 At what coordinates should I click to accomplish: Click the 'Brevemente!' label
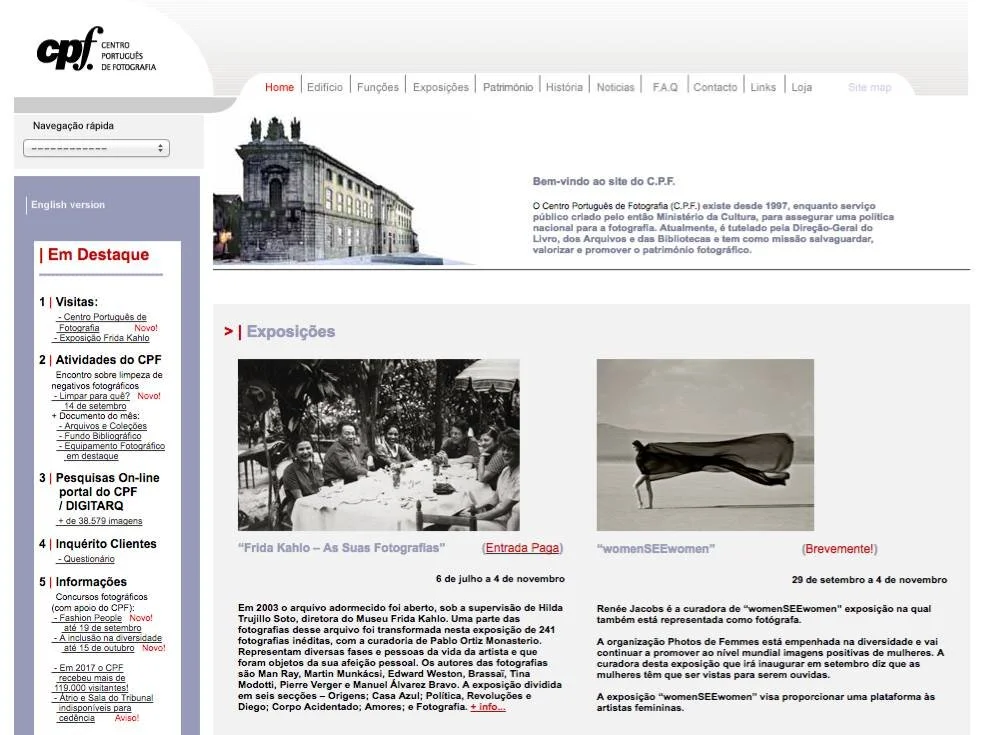pyautogui.click(x=839, y=549)
